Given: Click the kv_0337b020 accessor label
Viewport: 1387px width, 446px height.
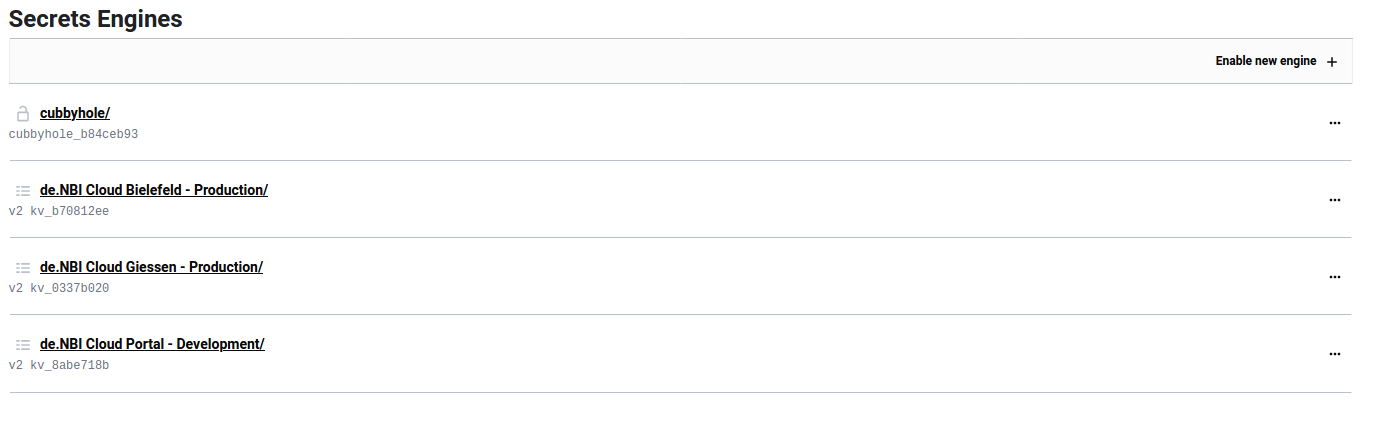Looking at the screenshot, I should tap(69, 288).
